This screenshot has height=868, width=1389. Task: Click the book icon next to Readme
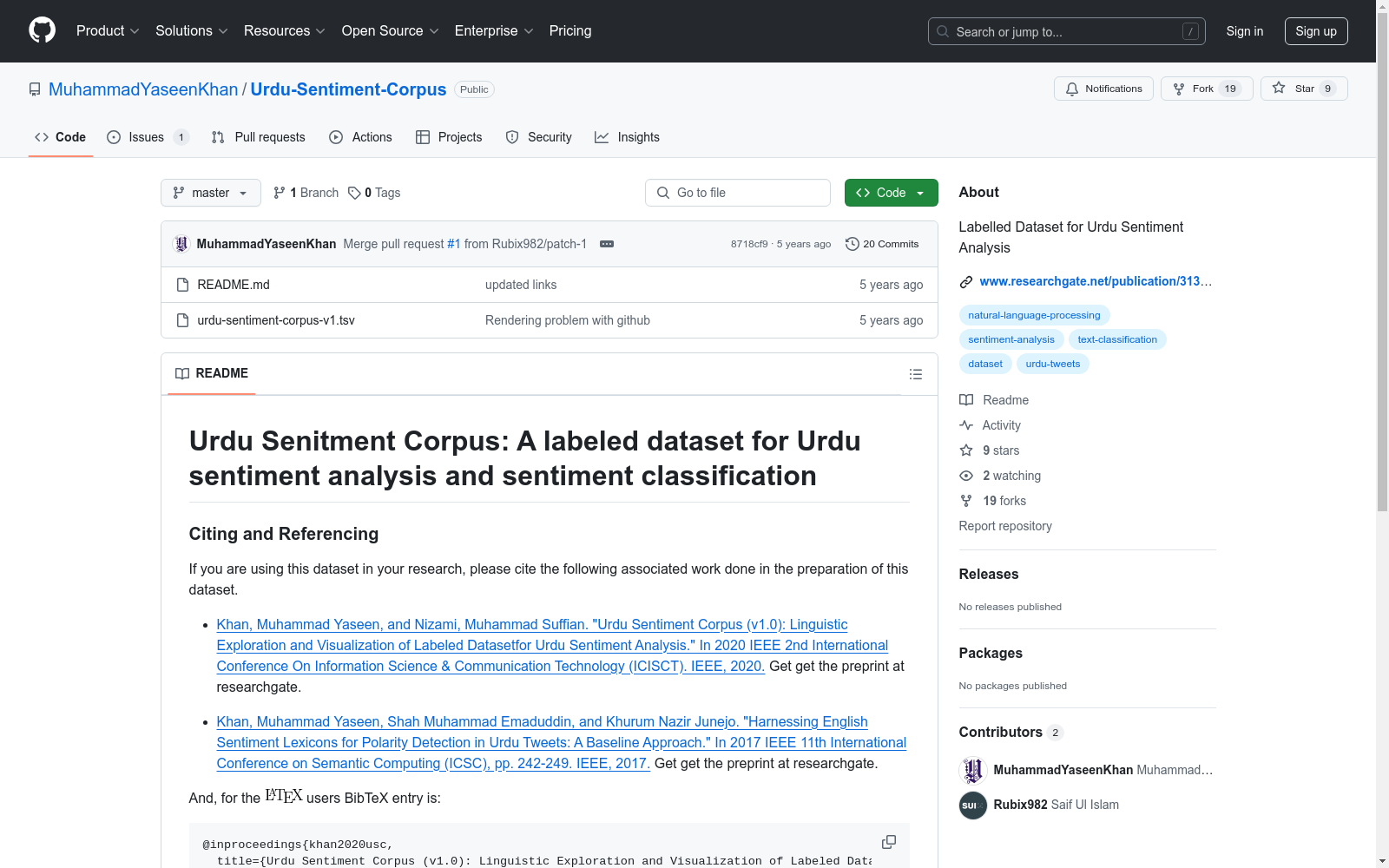click(x=966, y=400)
